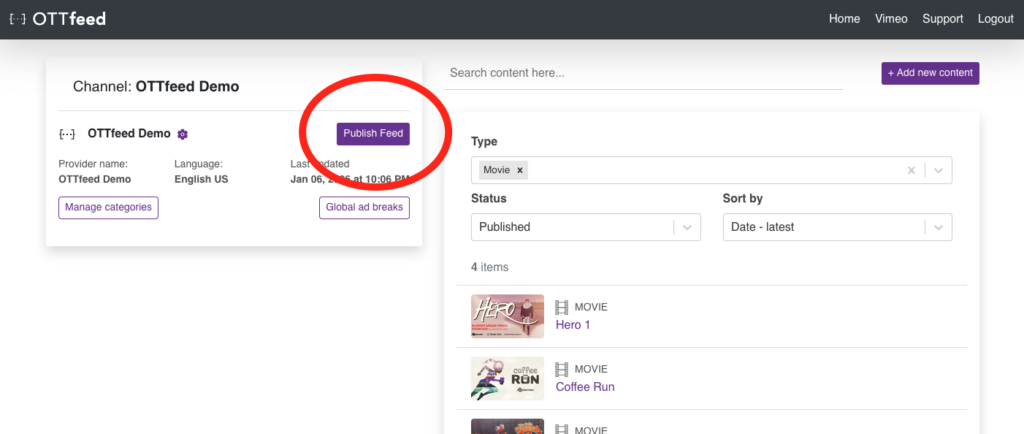Log out via the Logout link
This screenshot has height=434, width=1024.
995,19
